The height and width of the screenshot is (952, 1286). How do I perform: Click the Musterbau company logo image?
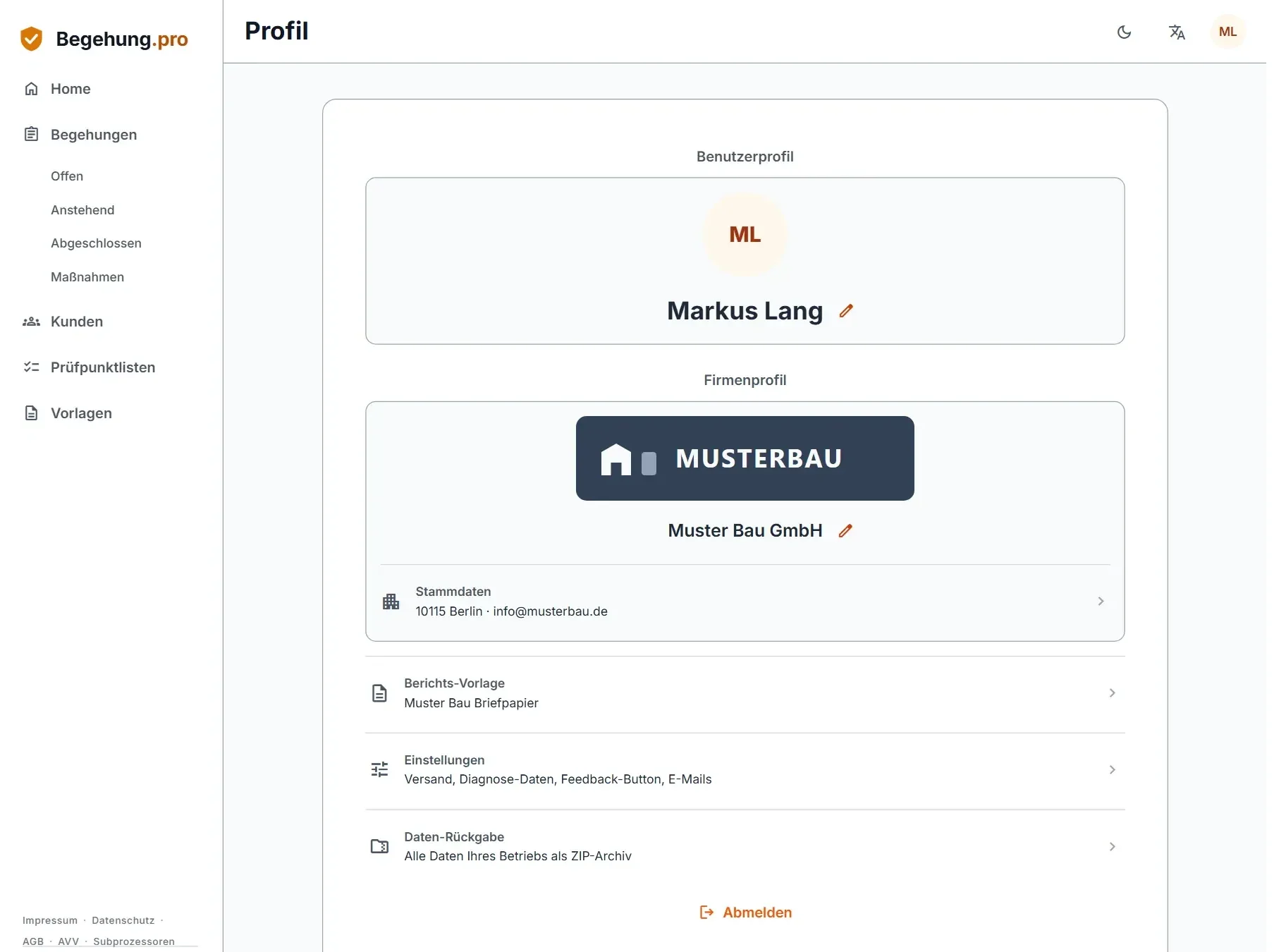click(x=745, y=458)
